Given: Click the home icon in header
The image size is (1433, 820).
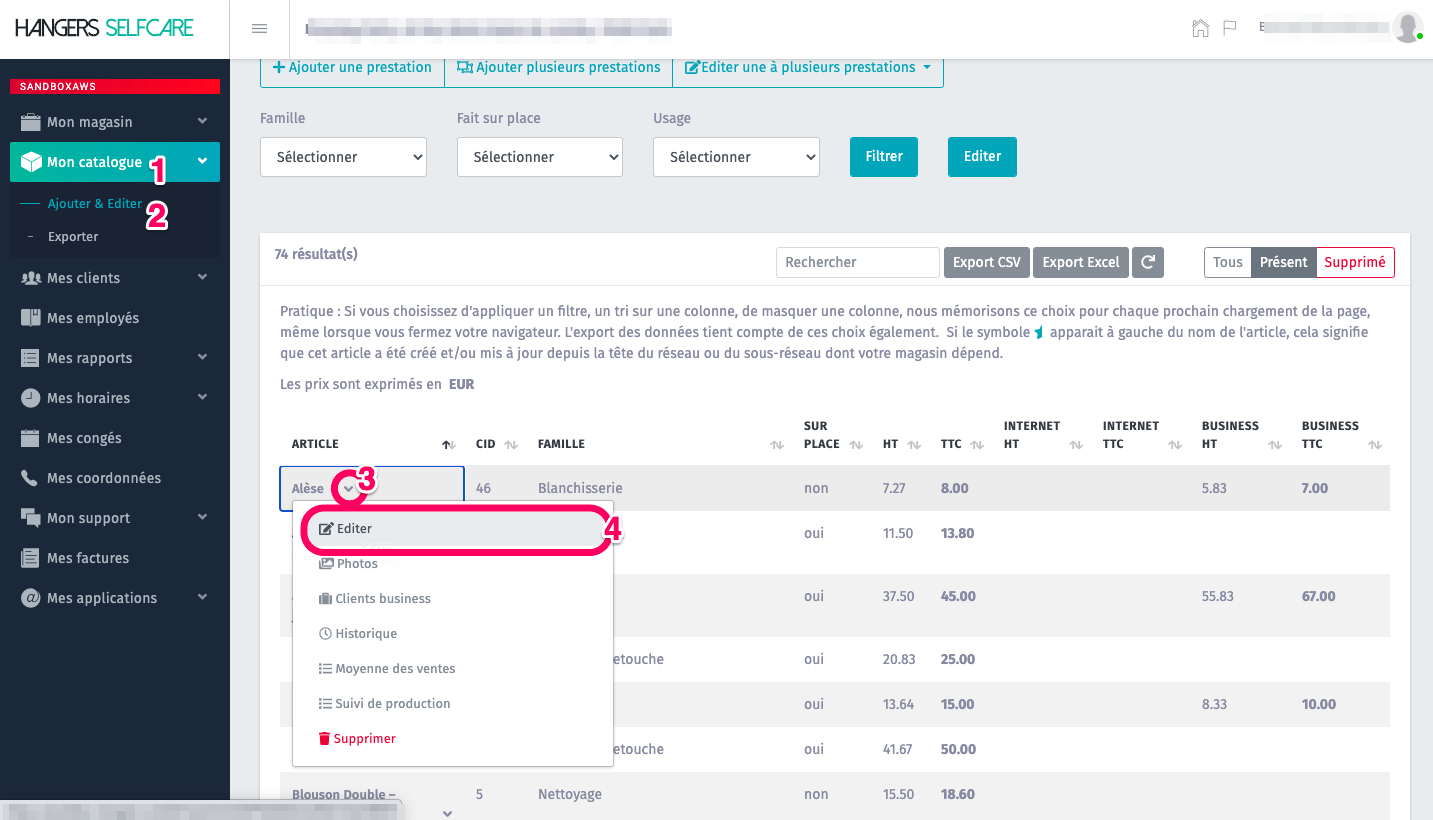Looking at the screenshot, I should click(1200, 28).
